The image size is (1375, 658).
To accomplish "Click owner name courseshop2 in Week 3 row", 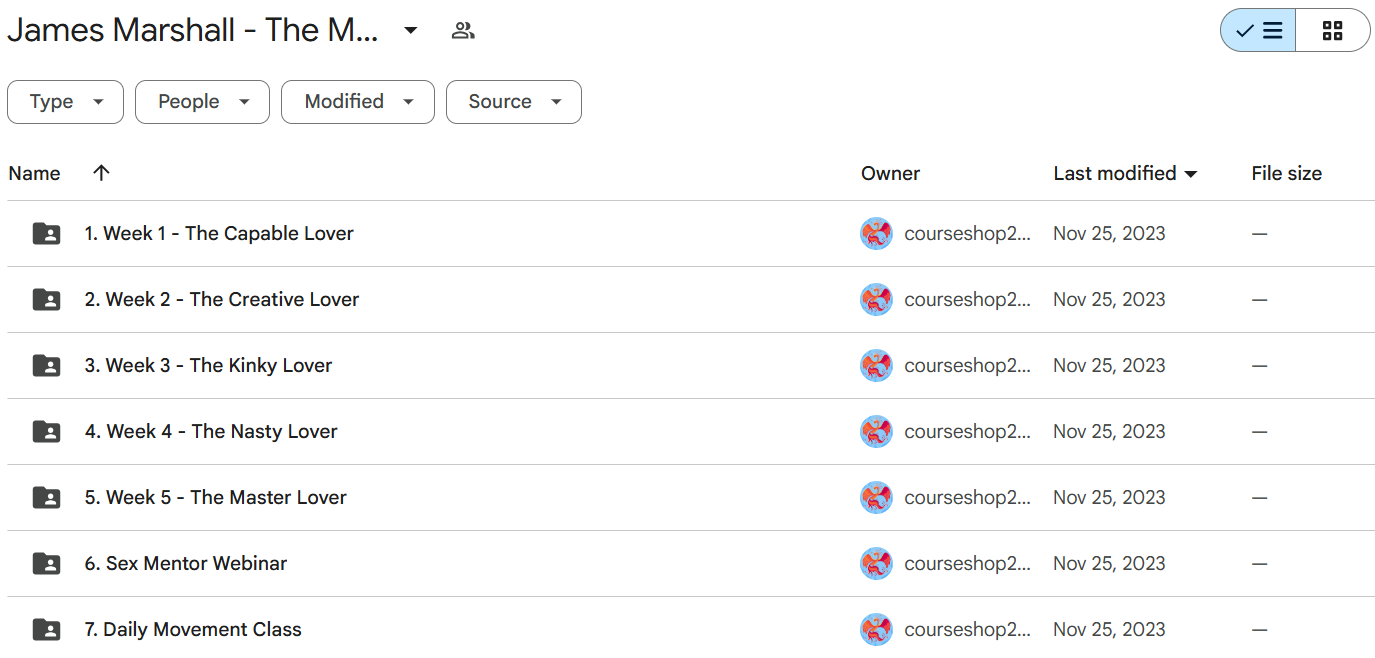I will coord(967,366).
